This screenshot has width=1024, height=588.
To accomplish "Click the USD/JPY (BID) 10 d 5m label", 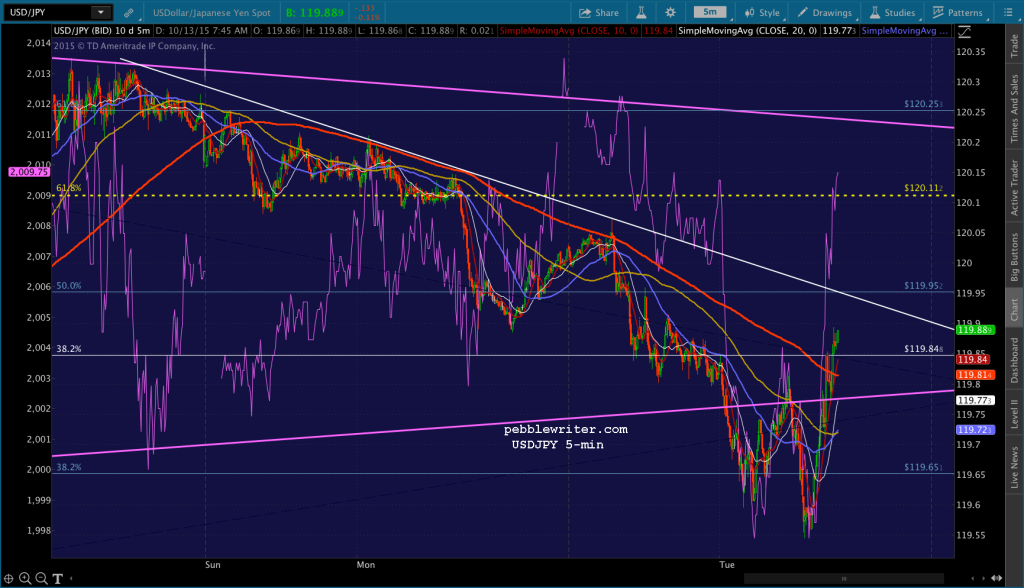I will click(x=102, y=31).
